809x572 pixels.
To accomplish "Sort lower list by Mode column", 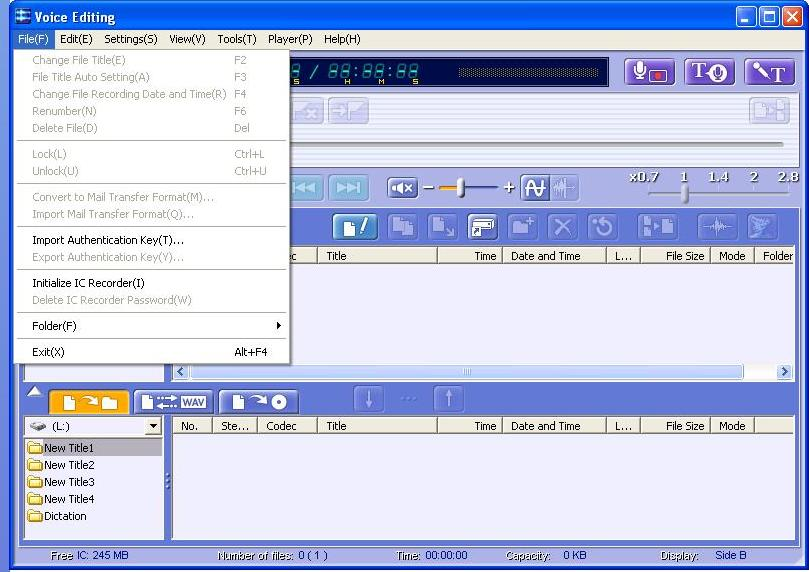I will (x=732, y=426).
